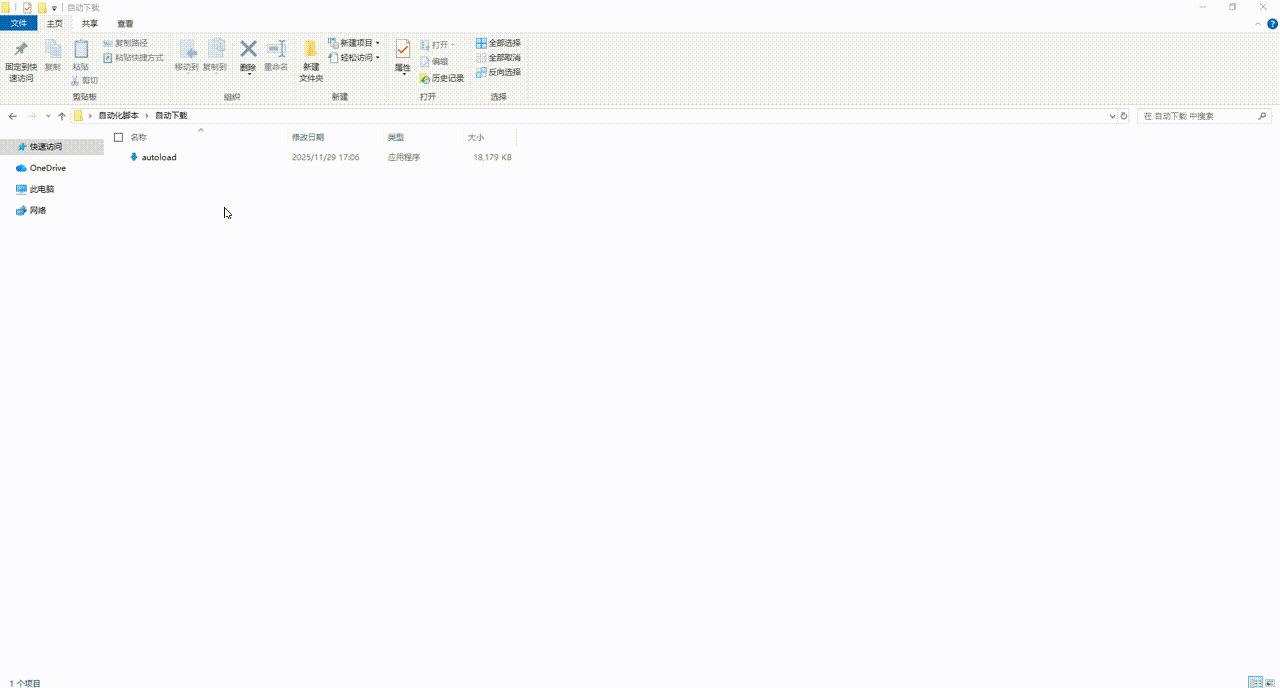Viewport: 1280px width, 688px height.
Task: Click the 复制 copy icon in ribbon
Action: pos(52,49)
